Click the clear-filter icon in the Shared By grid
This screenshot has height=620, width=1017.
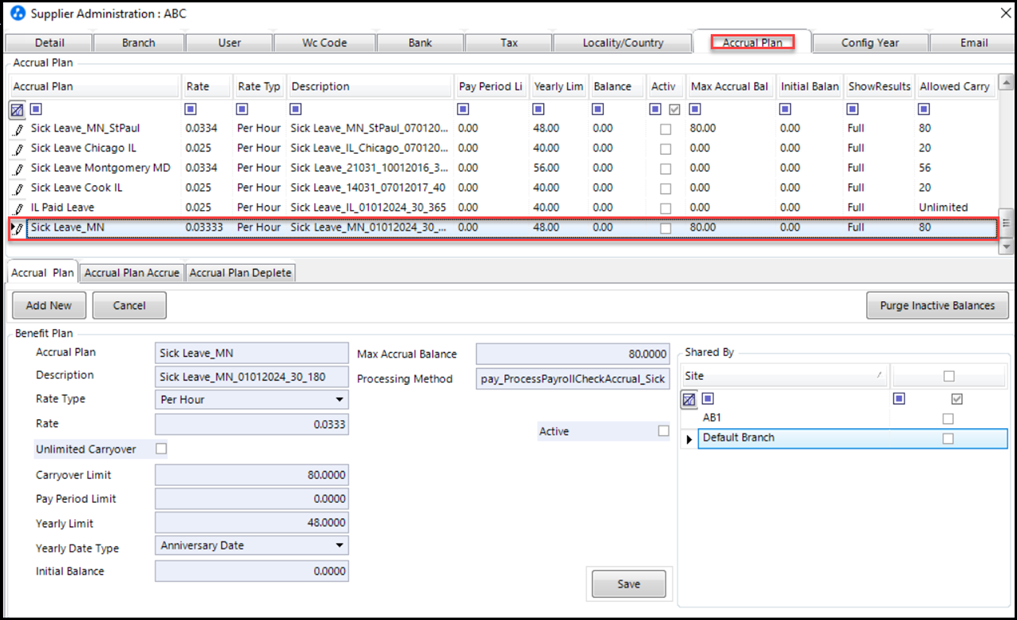(689, 399)
